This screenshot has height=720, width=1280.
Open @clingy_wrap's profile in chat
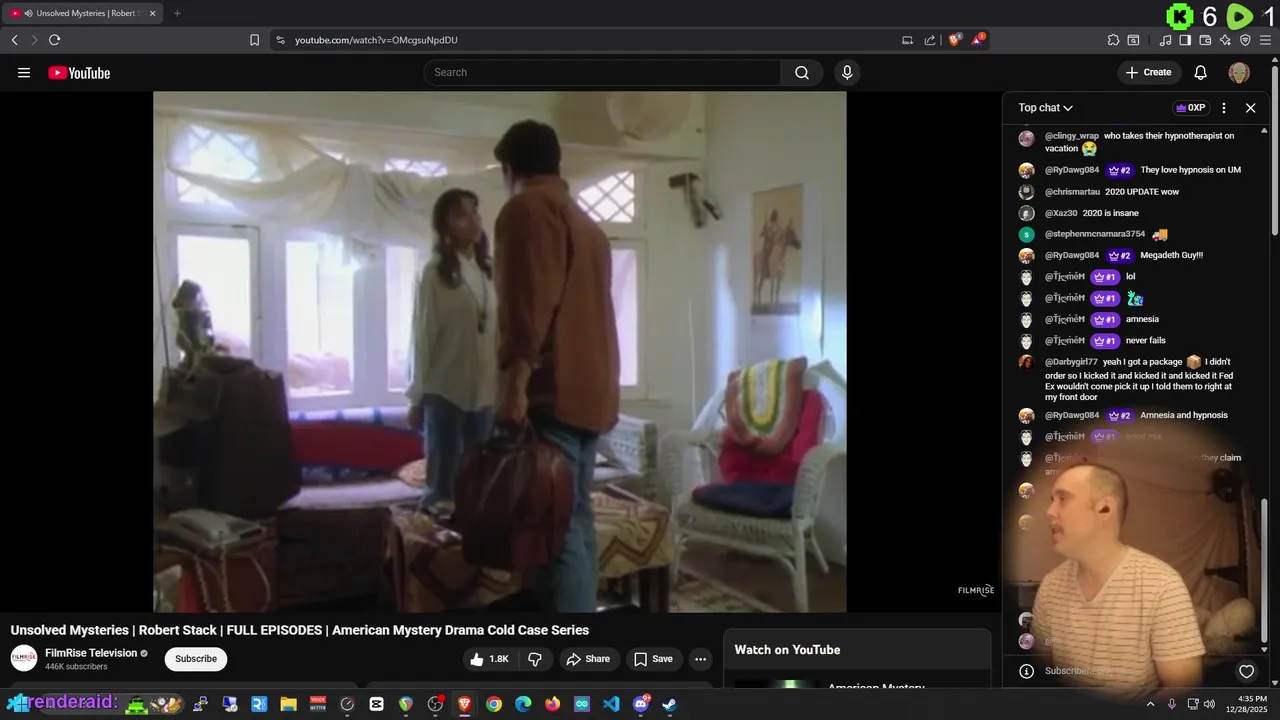(1072, 136)
